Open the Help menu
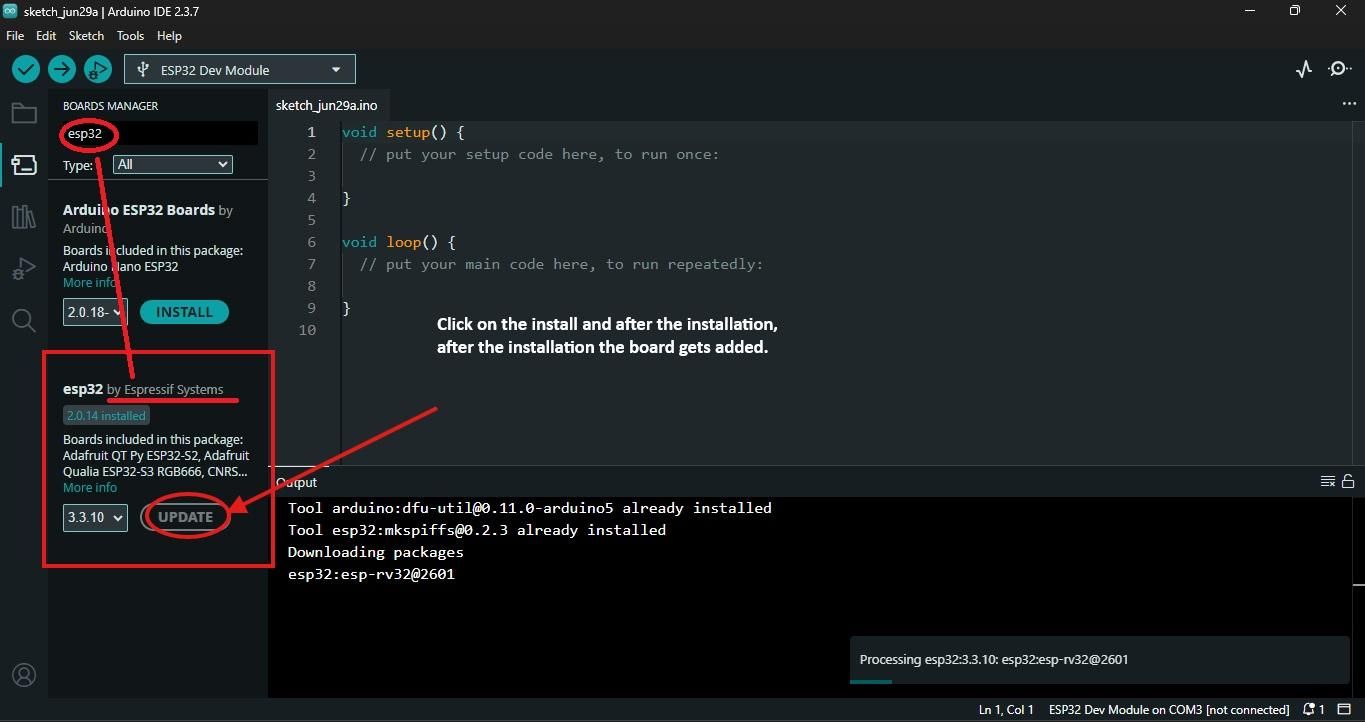1365x722 pixels. 169,35
